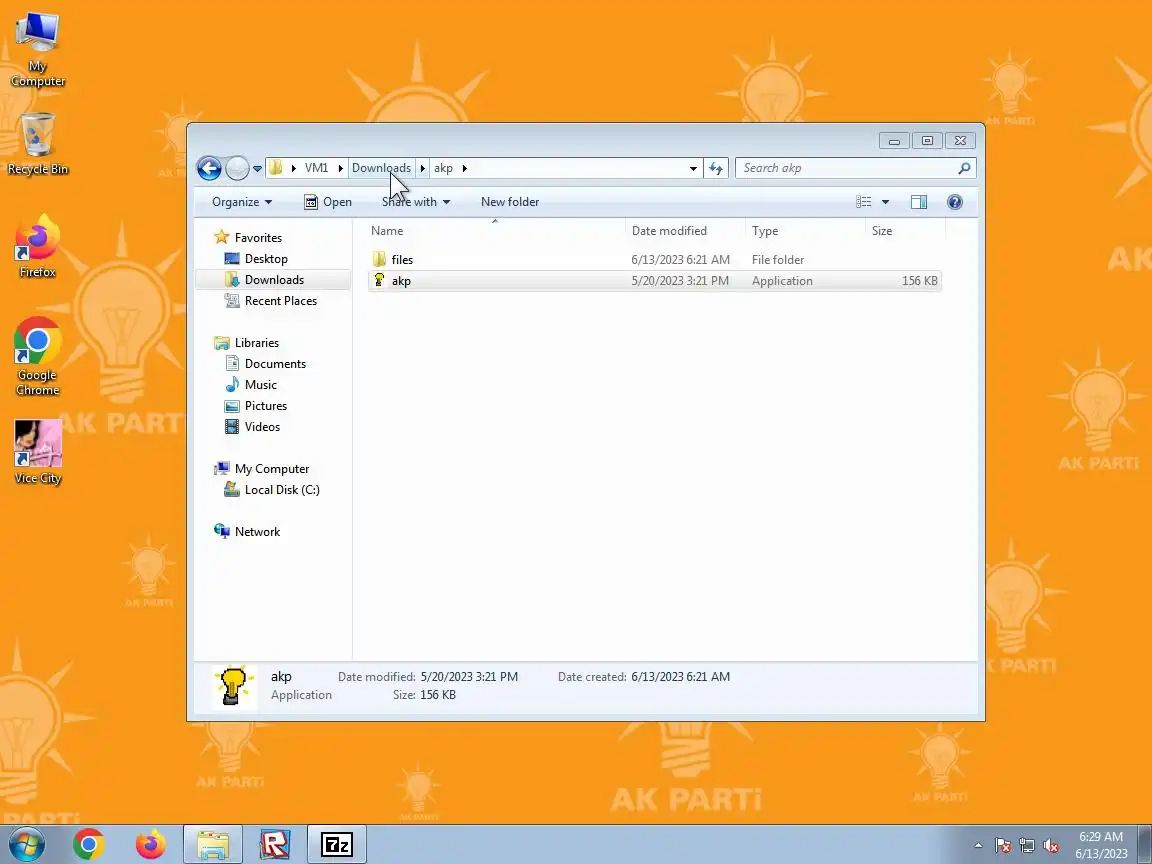Screen dimensions: 1152x864
Task: Click the Show desktop button at taskbar end
Action: coord(1145,845)
